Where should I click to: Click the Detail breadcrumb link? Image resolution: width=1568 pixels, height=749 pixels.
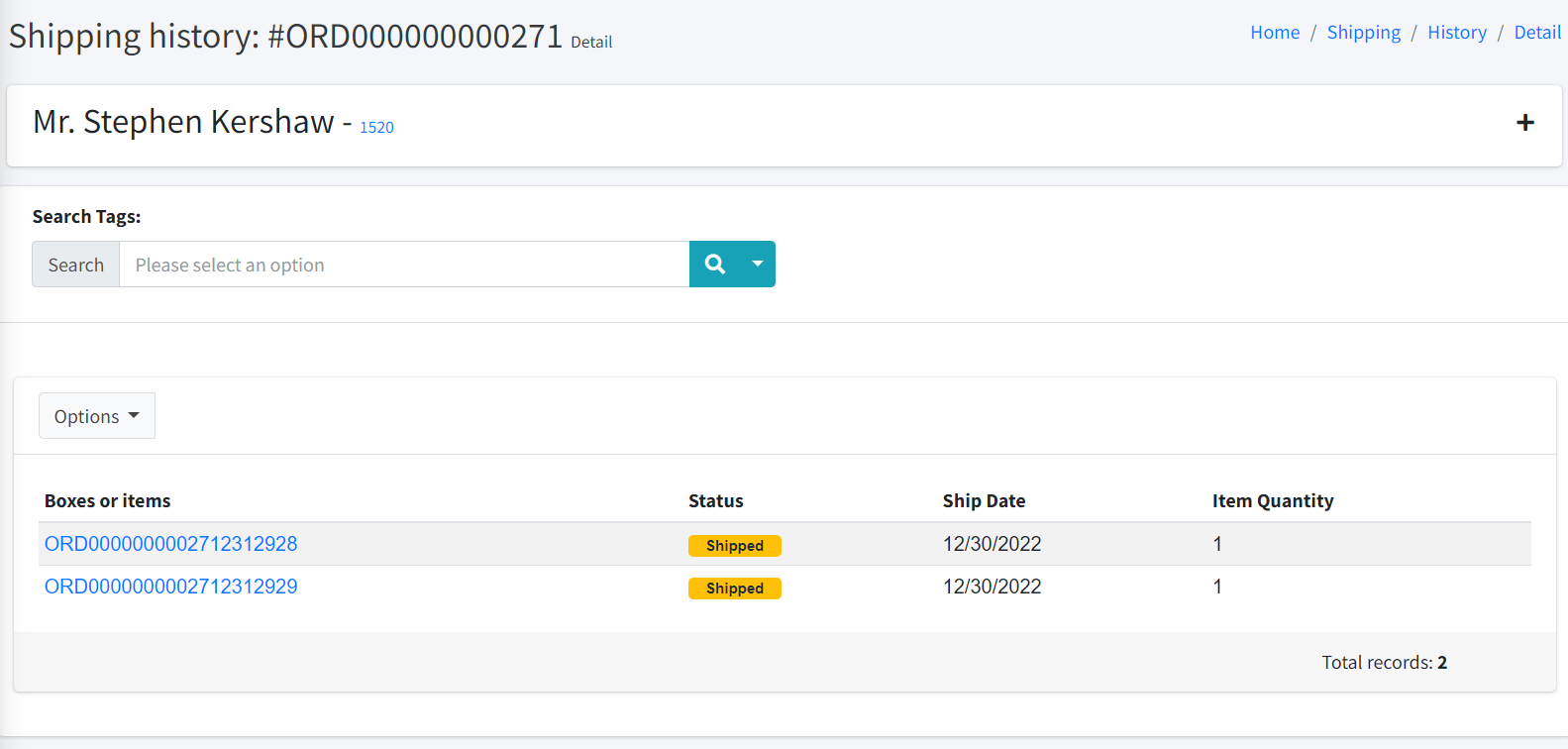click(x=1536, y=33)
